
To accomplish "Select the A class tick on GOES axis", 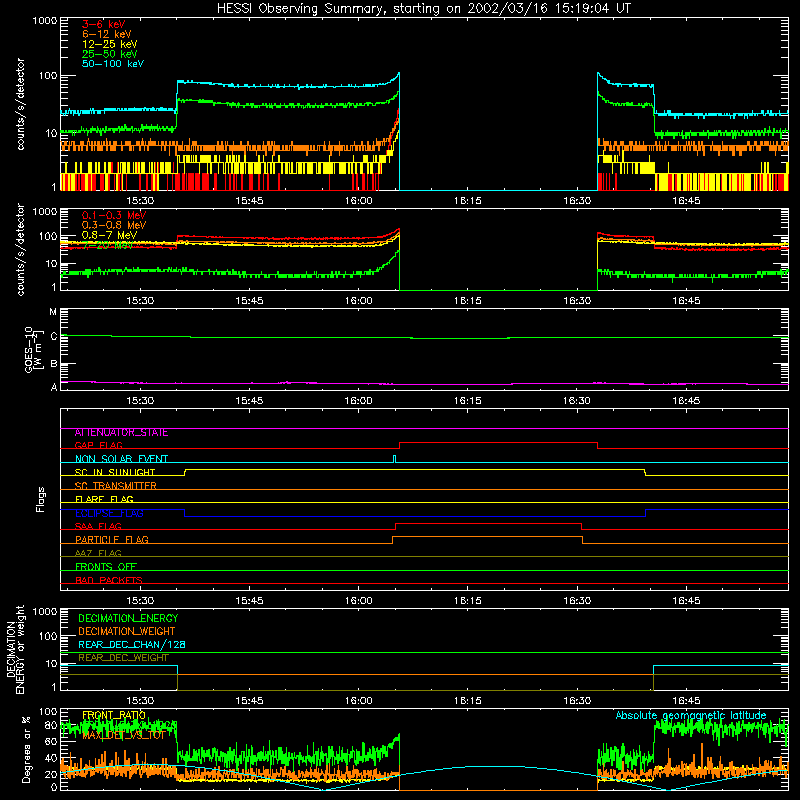I will tap(54, 387).
